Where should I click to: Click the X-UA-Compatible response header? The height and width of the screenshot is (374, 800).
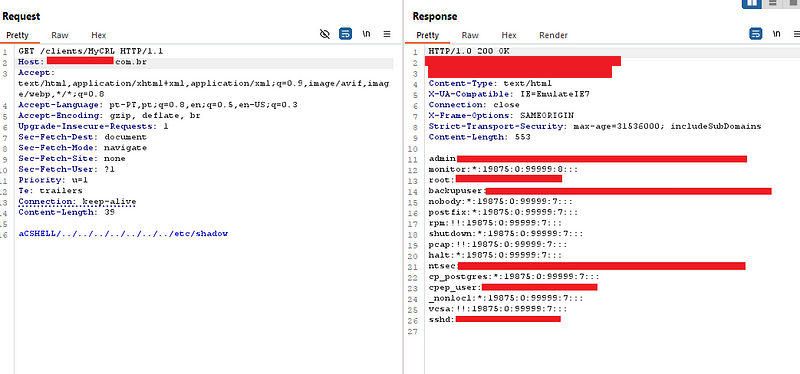coord(509,94)
